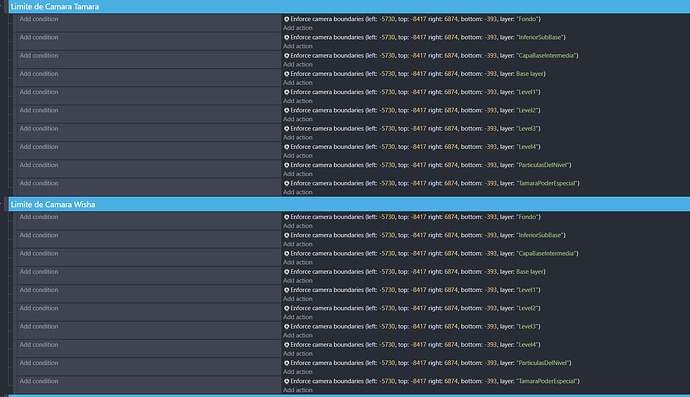Edit "Level2" layer parameter in Wisha group

point(527,309)
